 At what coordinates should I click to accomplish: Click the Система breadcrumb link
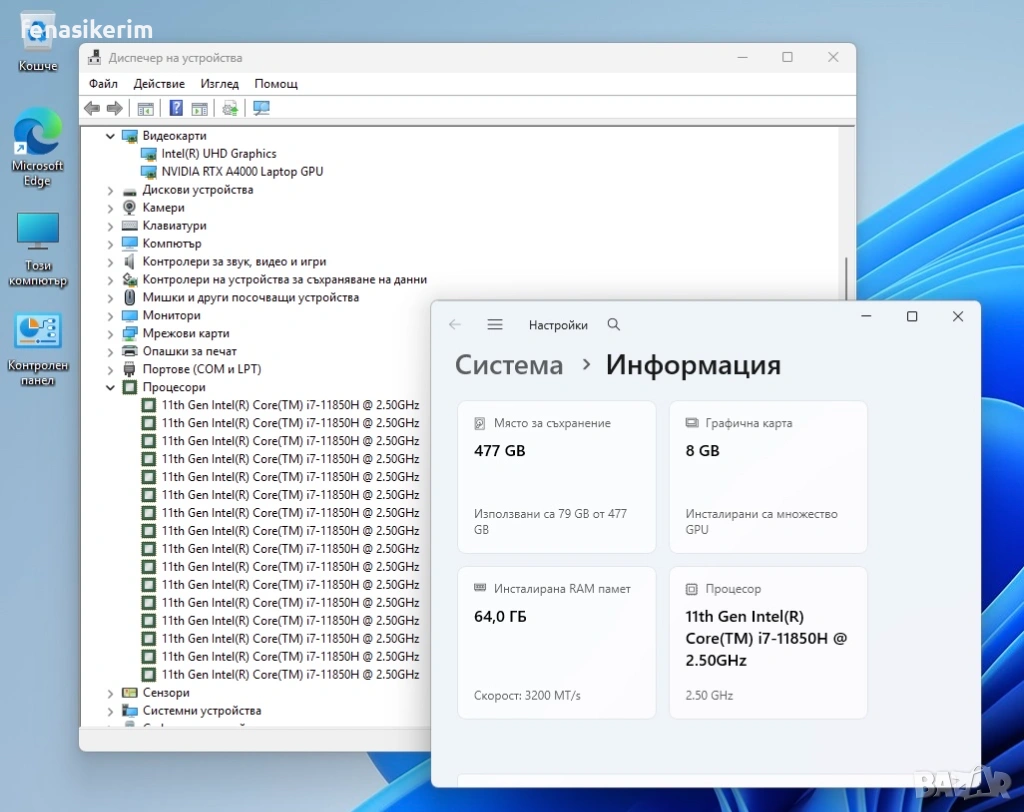click(x=509, y=365)
